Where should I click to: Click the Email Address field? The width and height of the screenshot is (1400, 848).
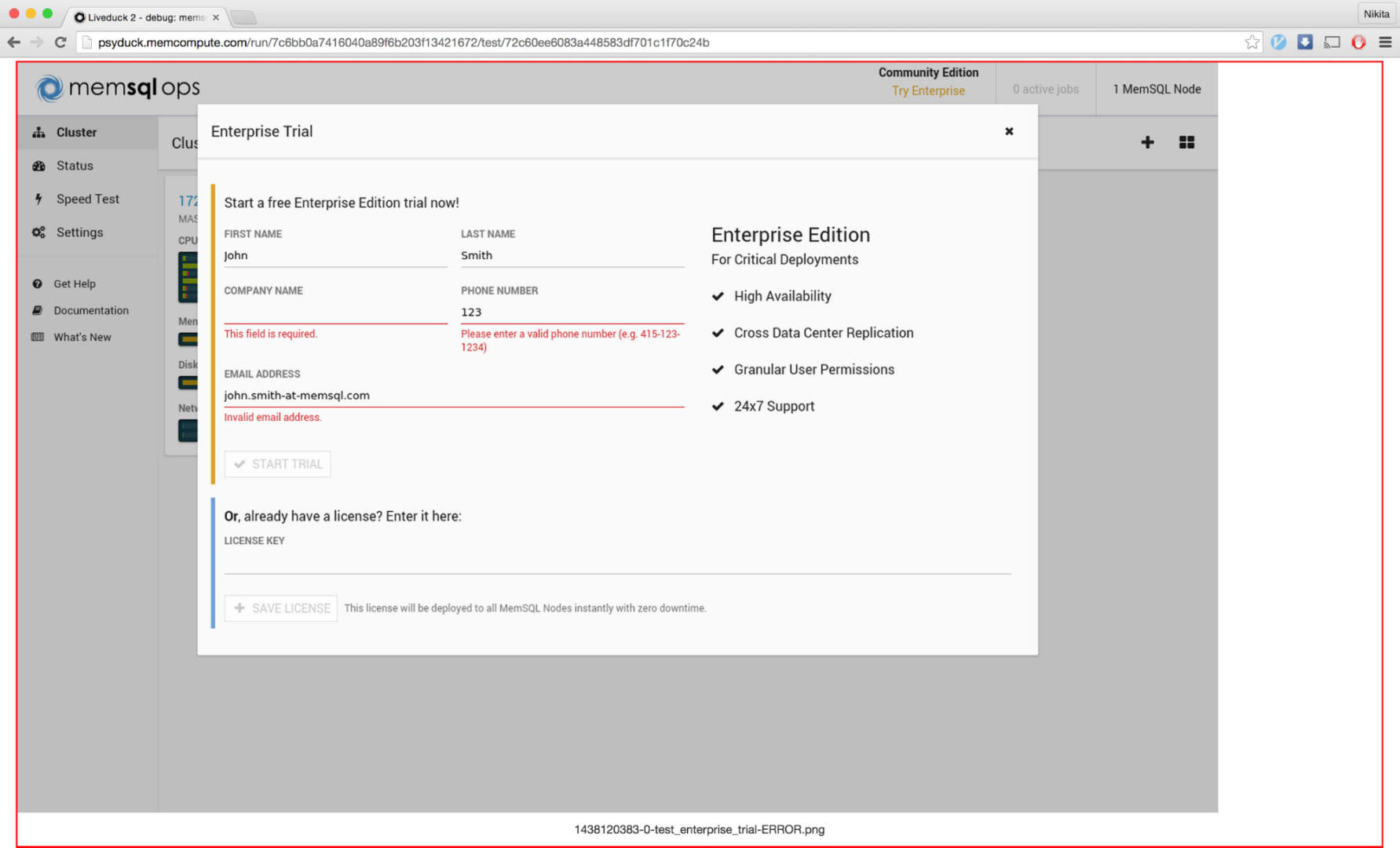454,395
